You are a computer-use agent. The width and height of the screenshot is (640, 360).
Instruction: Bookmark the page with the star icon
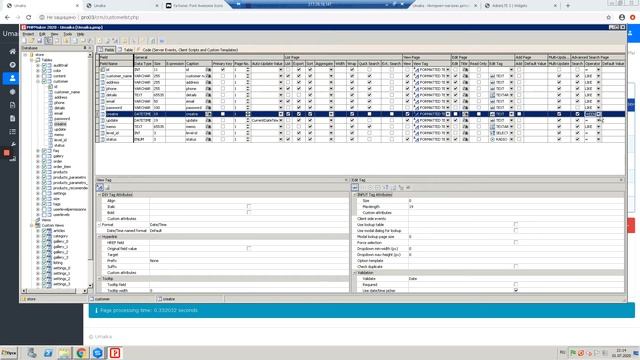[x=609, y=17]
